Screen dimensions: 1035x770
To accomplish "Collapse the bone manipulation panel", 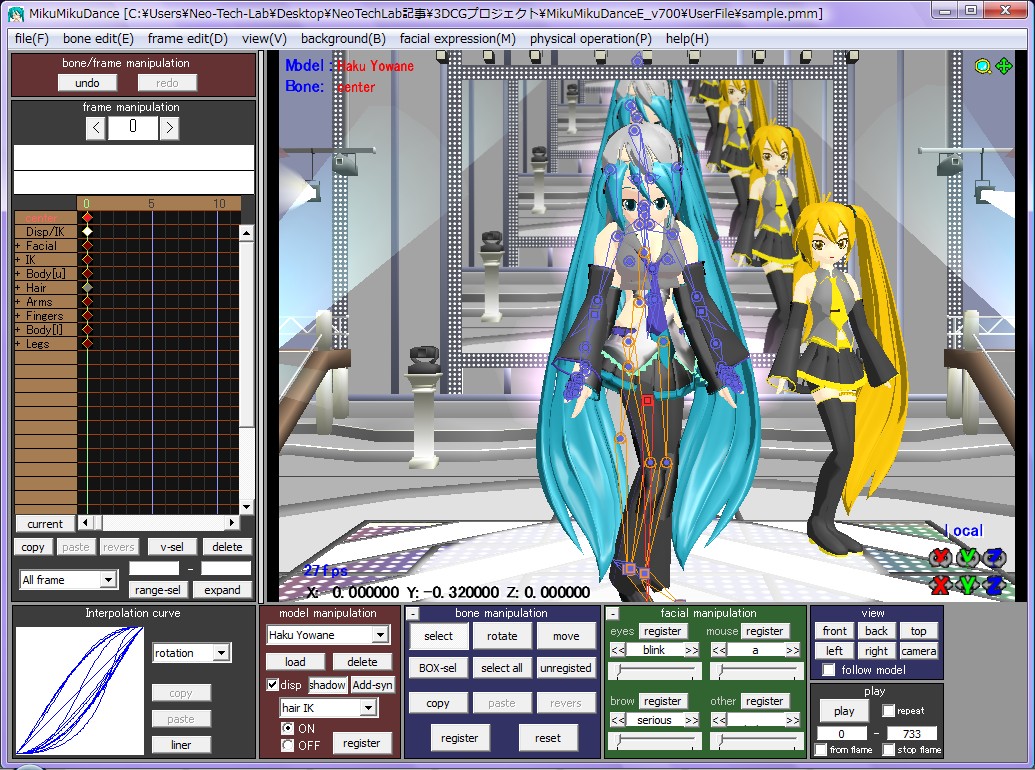I will click(413, 614).
